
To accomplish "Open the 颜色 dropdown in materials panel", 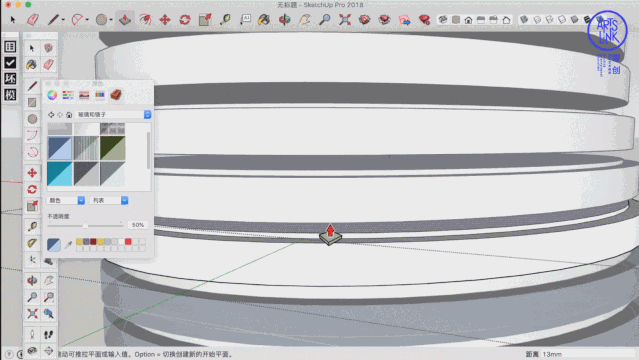I will click(x=66, y=200).
